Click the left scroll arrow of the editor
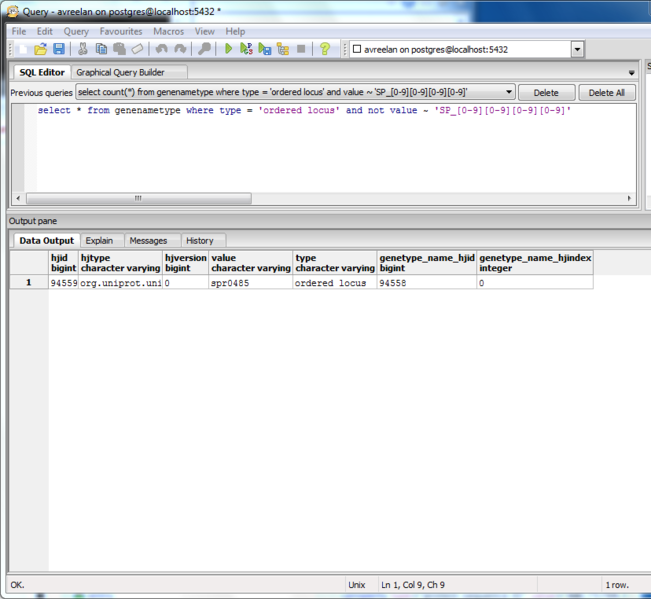This screenshot has width=651, height=599. coord(18,198)
